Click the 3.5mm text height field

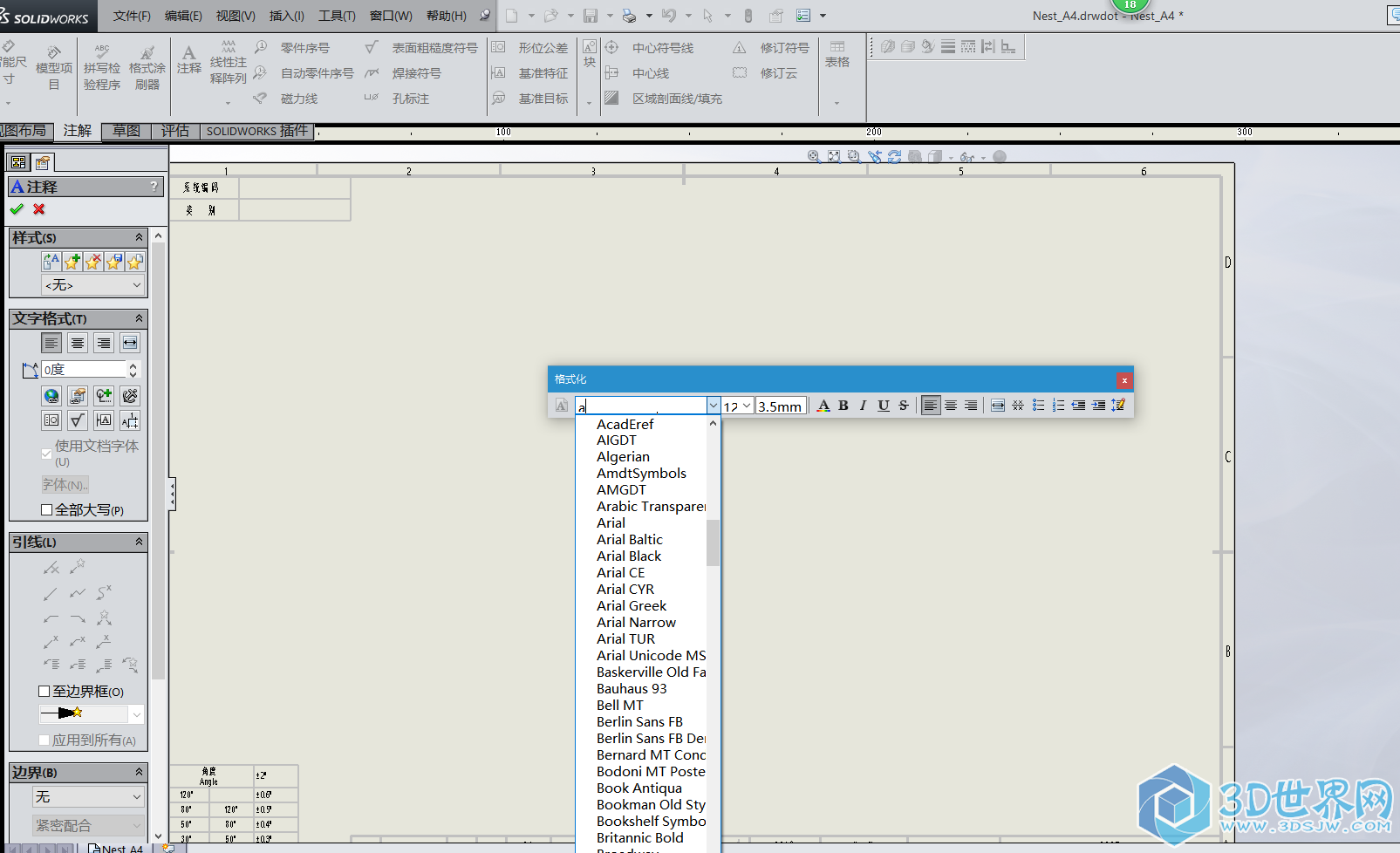click(779, 406)
